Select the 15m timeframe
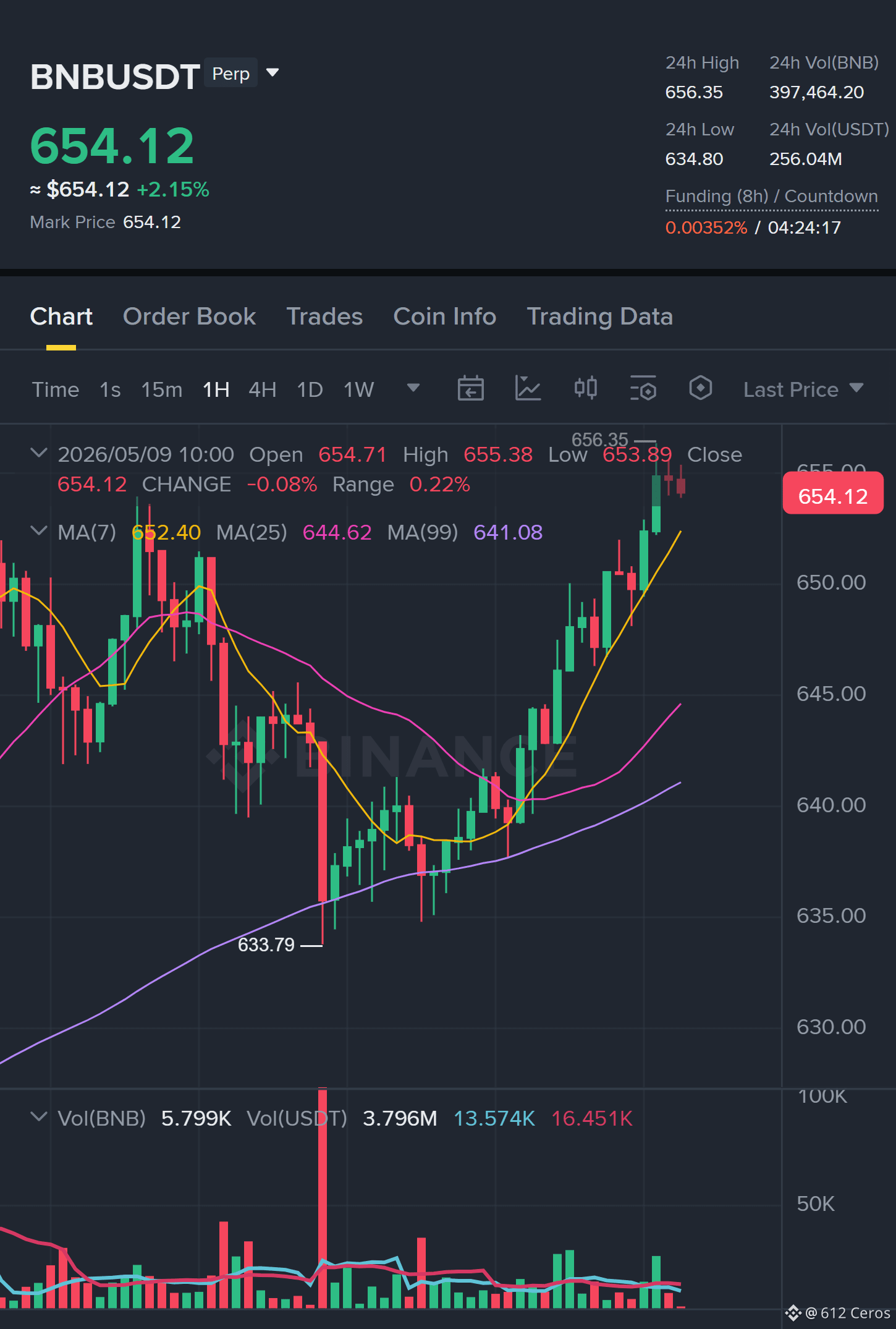The height and width of the screenshot is (1329, 896). [x=161, y=389]
